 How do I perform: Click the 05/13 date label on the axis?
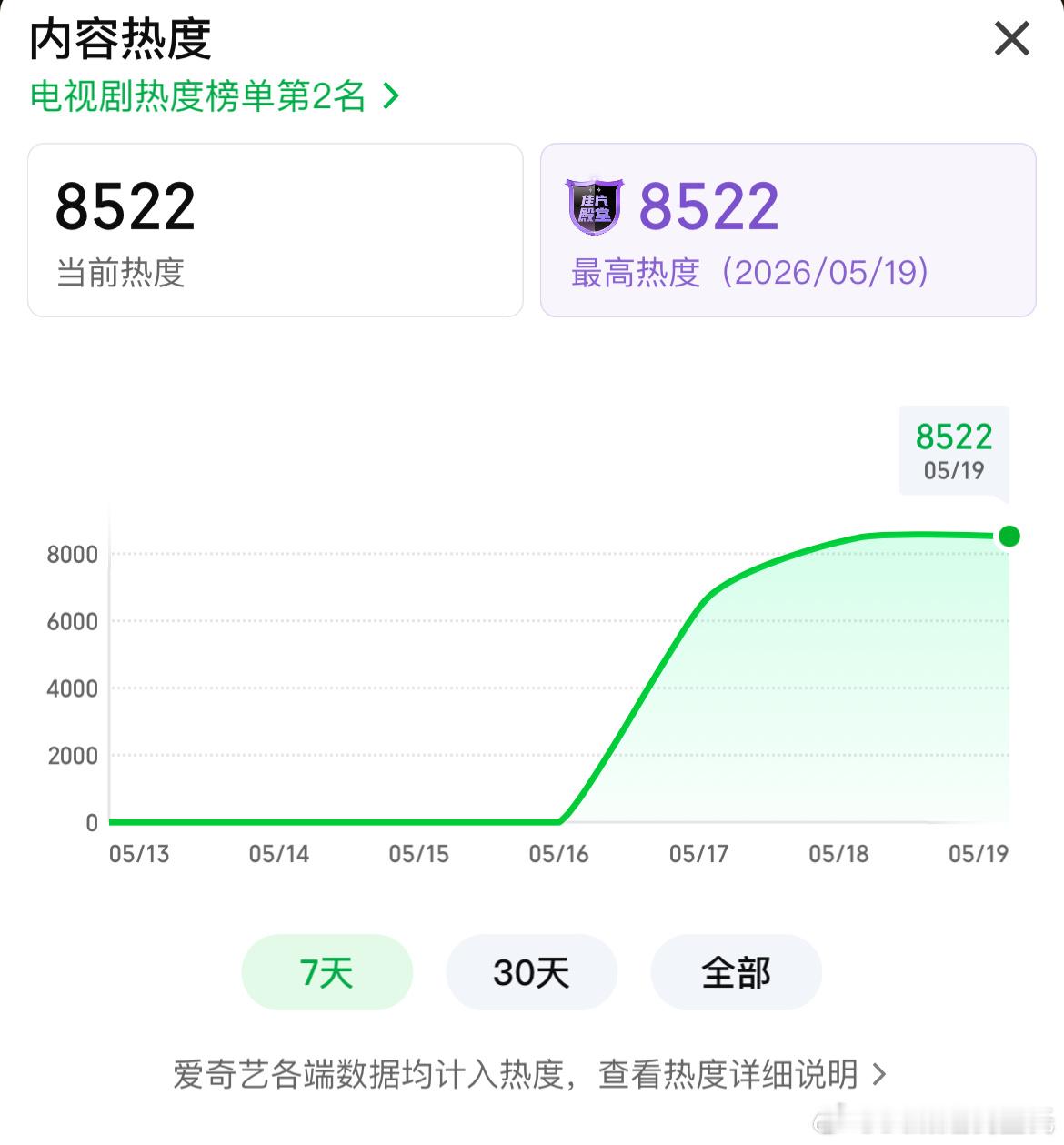tap(139, 854)
